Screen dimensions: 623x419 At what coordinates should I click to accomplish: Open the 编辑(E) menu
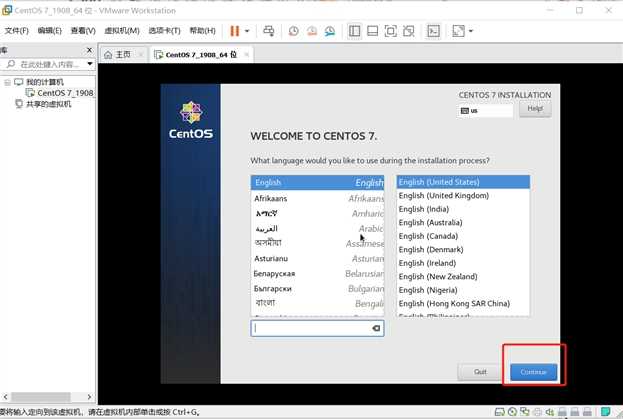coord(49,31)
